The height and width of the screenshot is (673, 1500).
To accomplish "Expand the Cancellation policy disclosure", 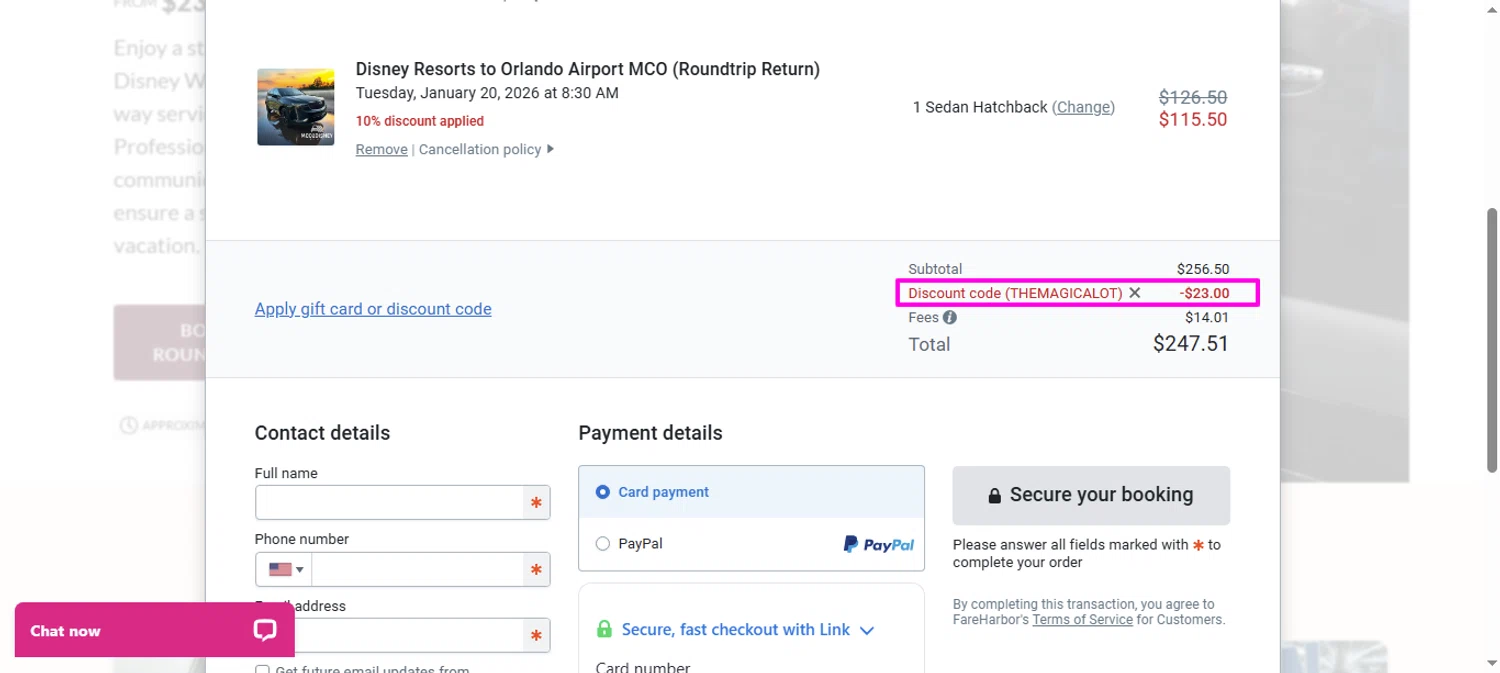I will (x=486, y=149).
